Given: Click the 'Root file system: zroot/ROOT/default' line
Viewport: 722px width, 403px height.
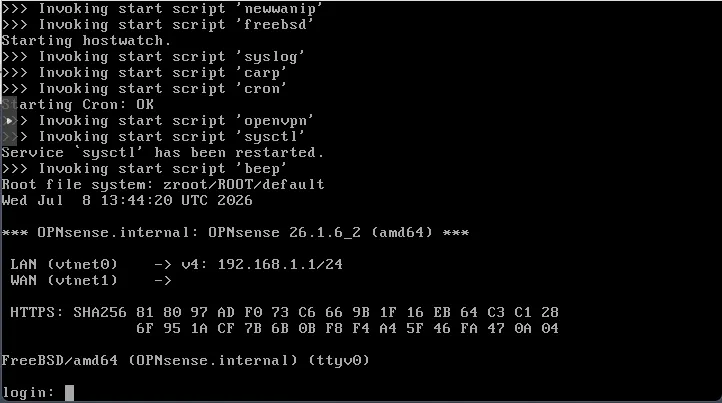Looking at the screenshot, I should (x=163, y=185).
